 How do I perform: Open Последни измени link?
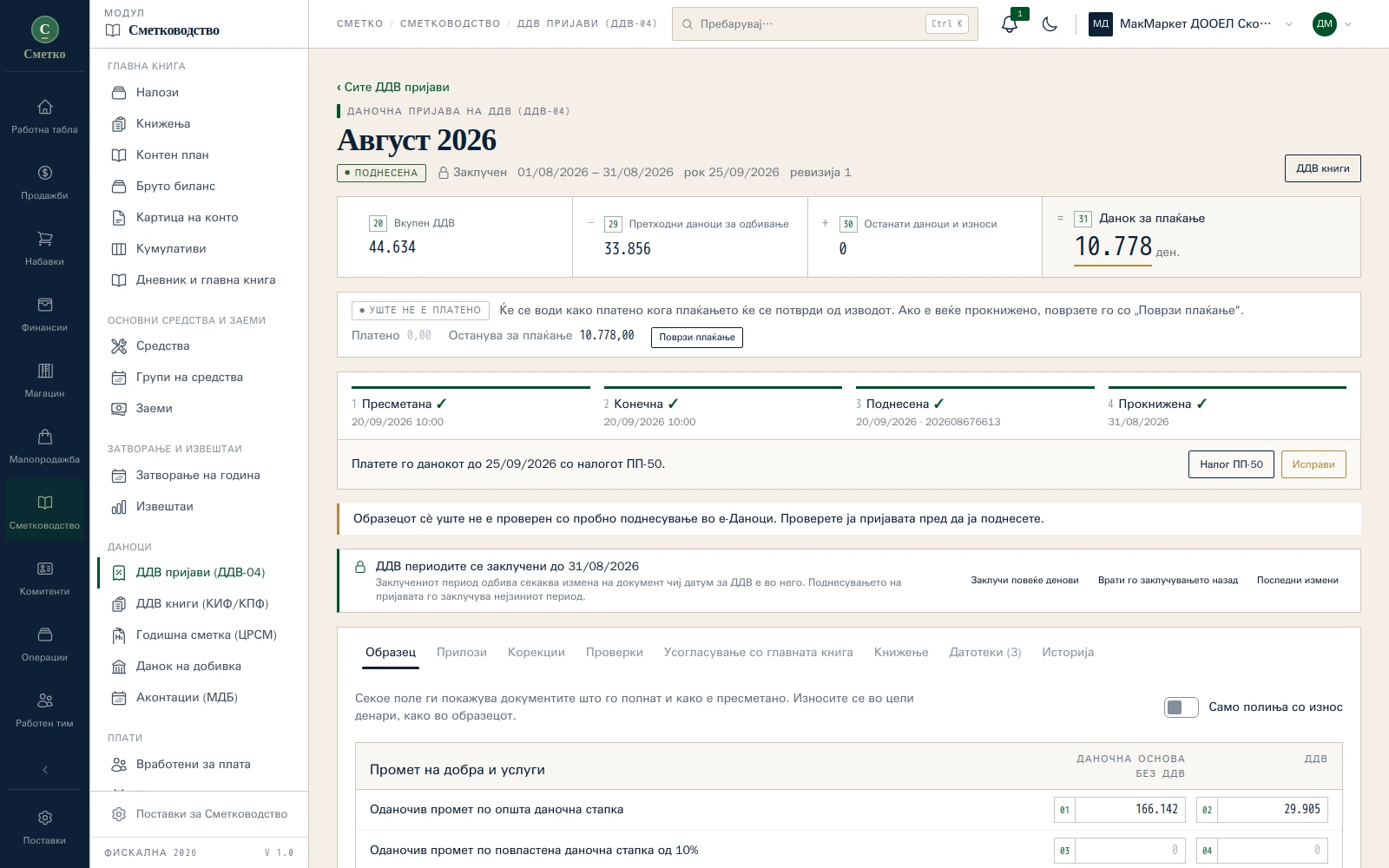pyautogui.click(x=1298, y=580)
